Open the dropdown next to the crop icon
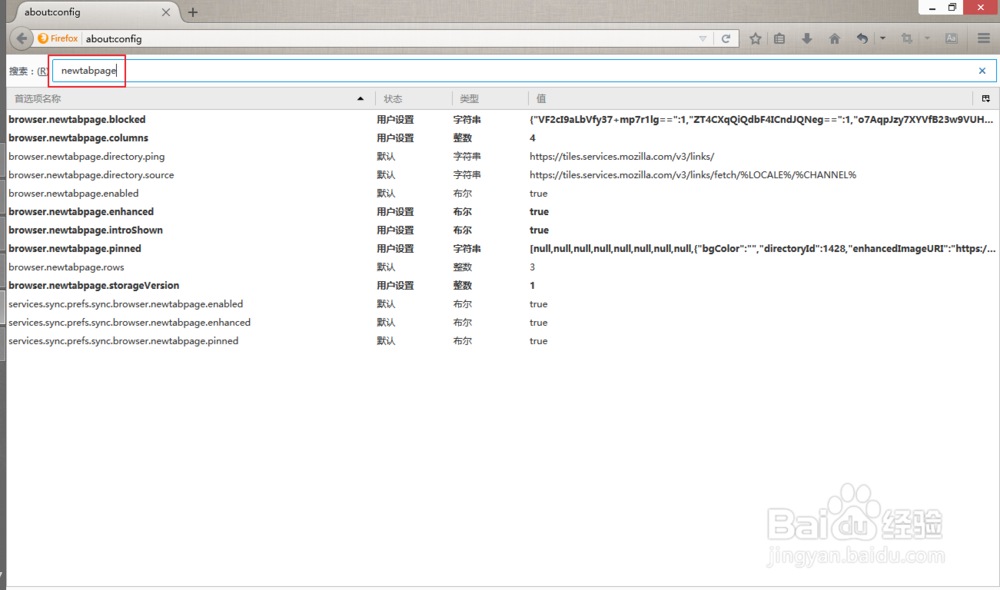The width and height of the screenshot is (1000, 590). (x=927, y=38)
